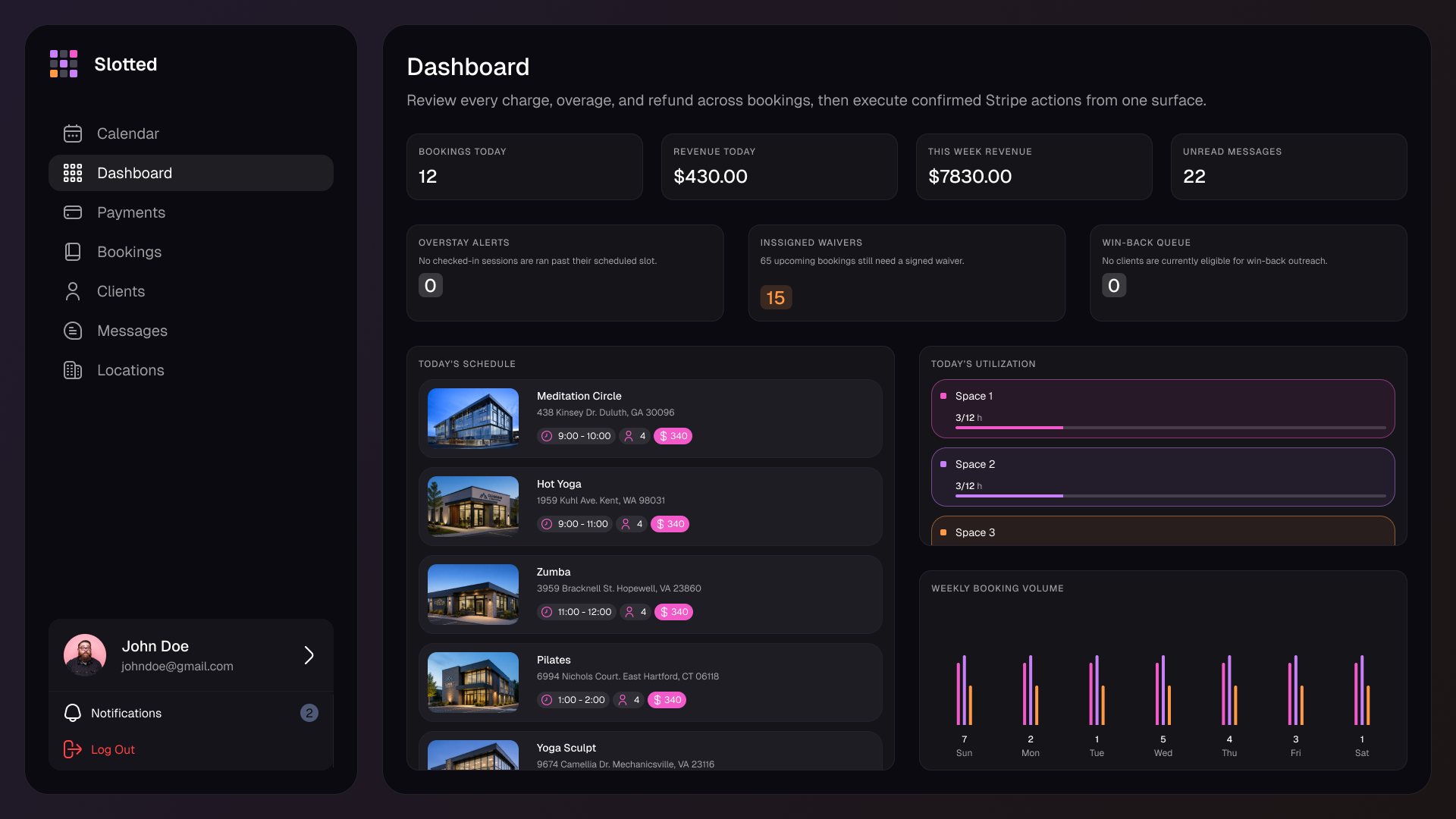This screenshot has height=819, width=1456.
Task: Click the Space 3 utilization card
Action: click(1163, 531)
